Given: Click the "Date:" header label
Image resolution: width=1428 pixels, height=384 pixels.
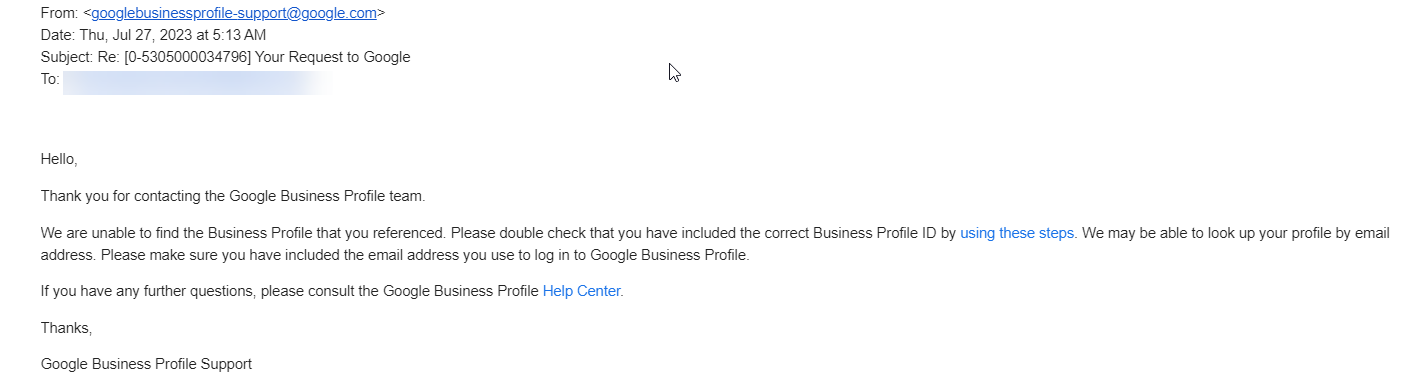Looking at the screenshot, I should tap(59, 35).
